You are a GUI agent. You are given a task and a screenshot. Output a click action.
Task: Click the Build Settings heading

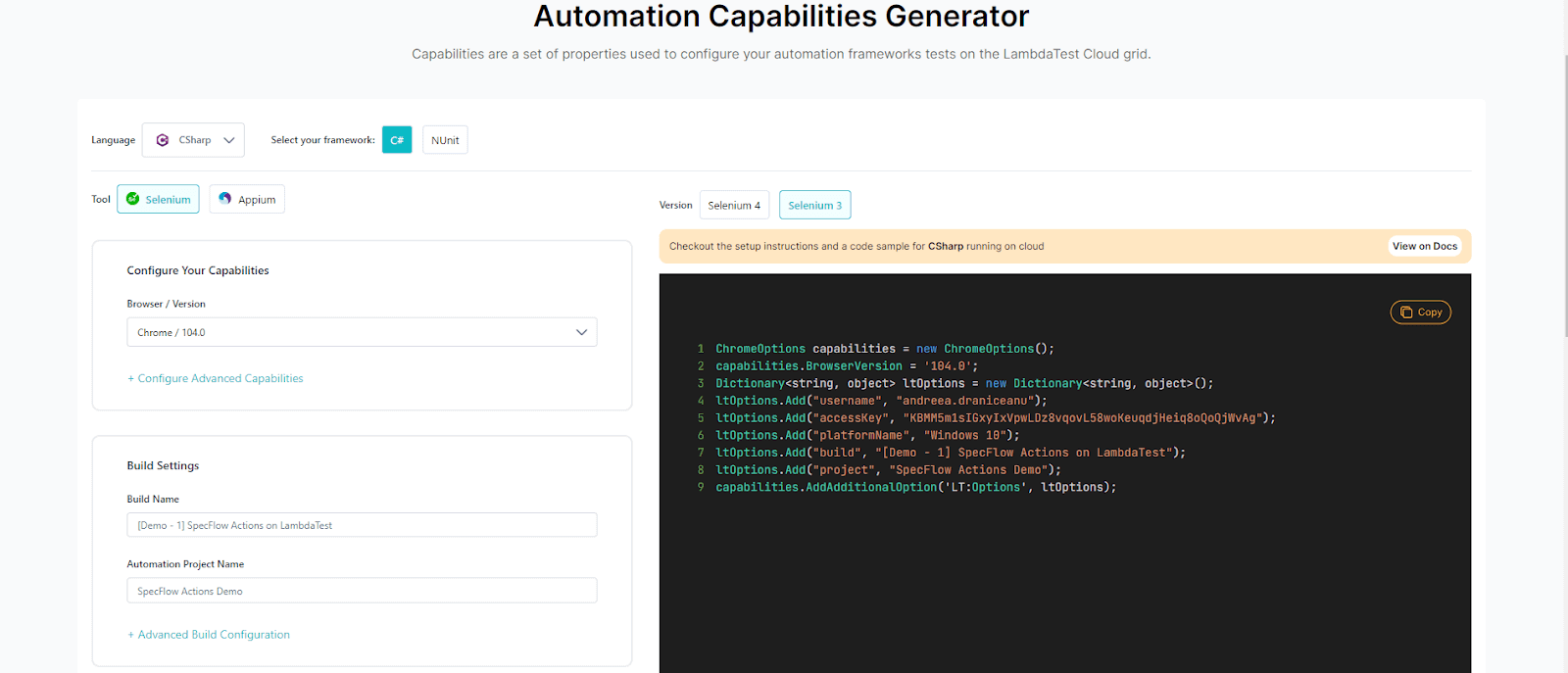click(x=163, y=465)
